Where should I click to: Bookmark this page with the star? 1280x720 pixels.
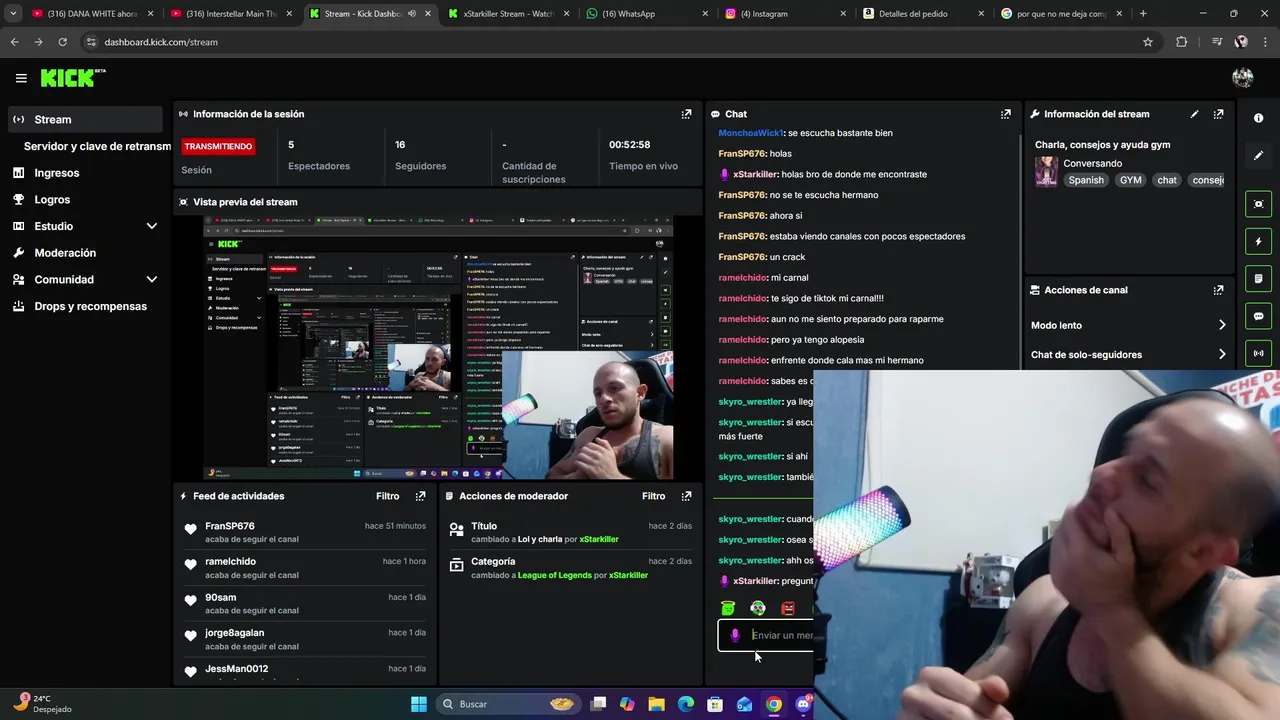(x=1148, y=42)
